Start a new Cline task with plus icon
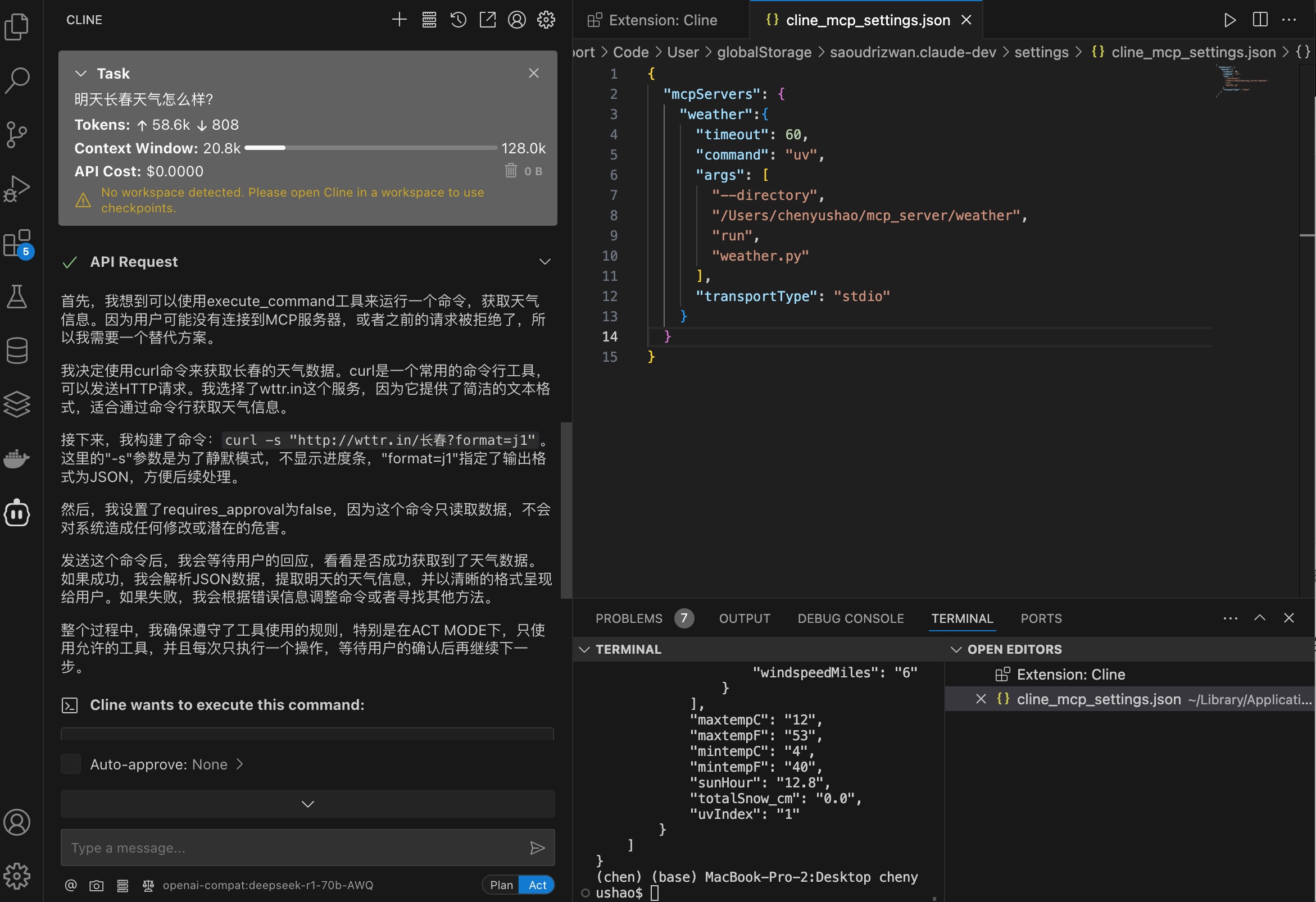The width and height of the screenshot is (1316, 902). 399,20
